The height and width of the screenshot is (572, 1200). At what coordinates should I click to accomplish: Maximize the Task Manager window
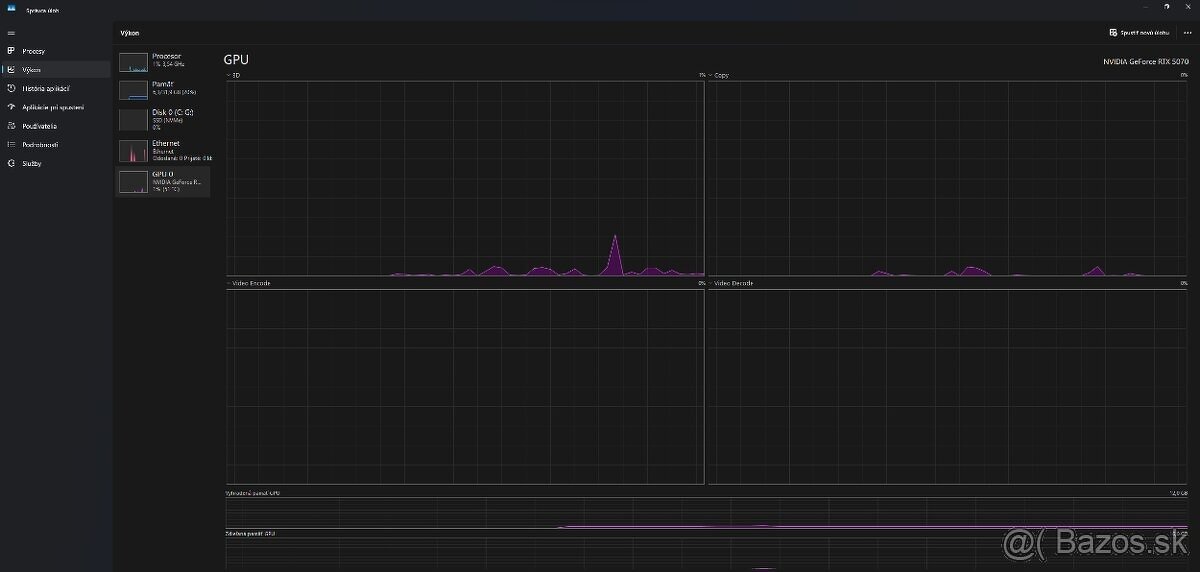tap(1166, 7)
